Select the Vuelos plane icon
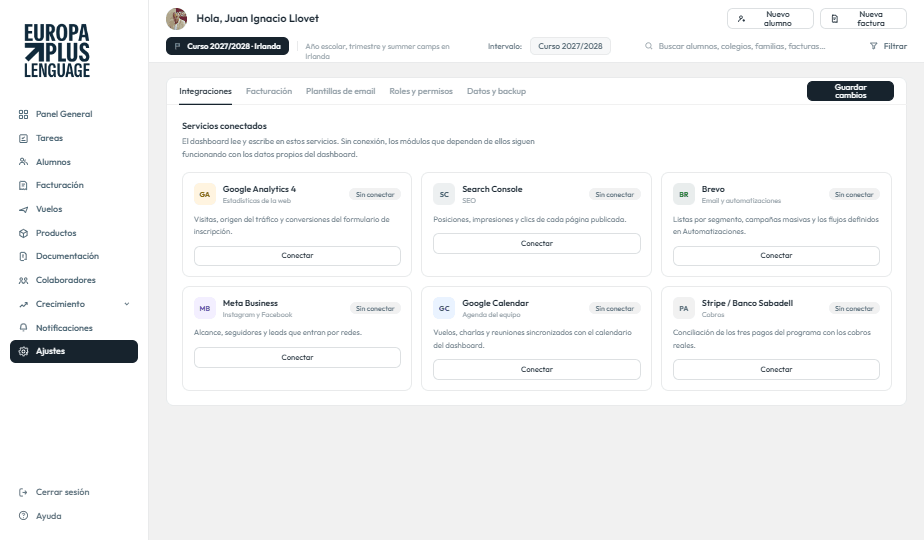 point(24,209)
